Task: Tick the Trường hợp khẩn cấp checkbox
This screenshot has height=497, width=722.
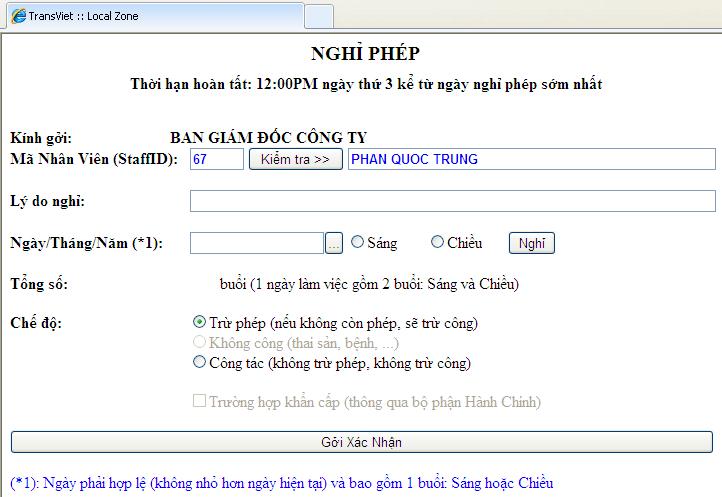Action: click(x=199, y=401)
